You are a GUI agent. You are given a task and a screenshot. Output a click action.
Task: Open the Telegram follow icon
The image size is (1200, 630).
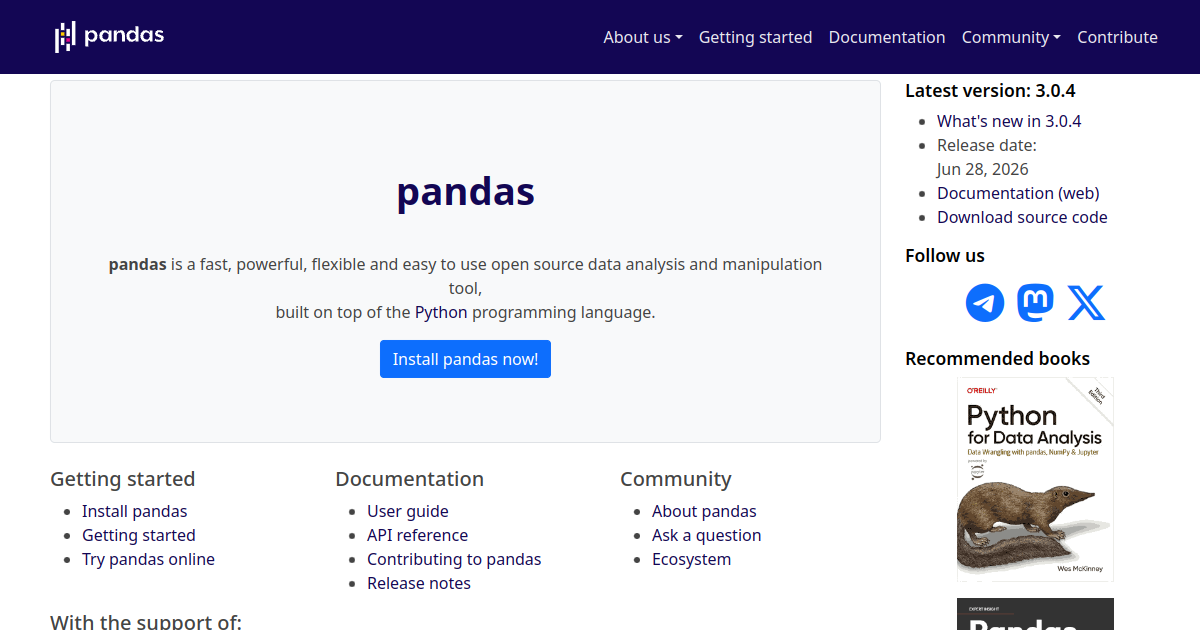tap(985, 302)
